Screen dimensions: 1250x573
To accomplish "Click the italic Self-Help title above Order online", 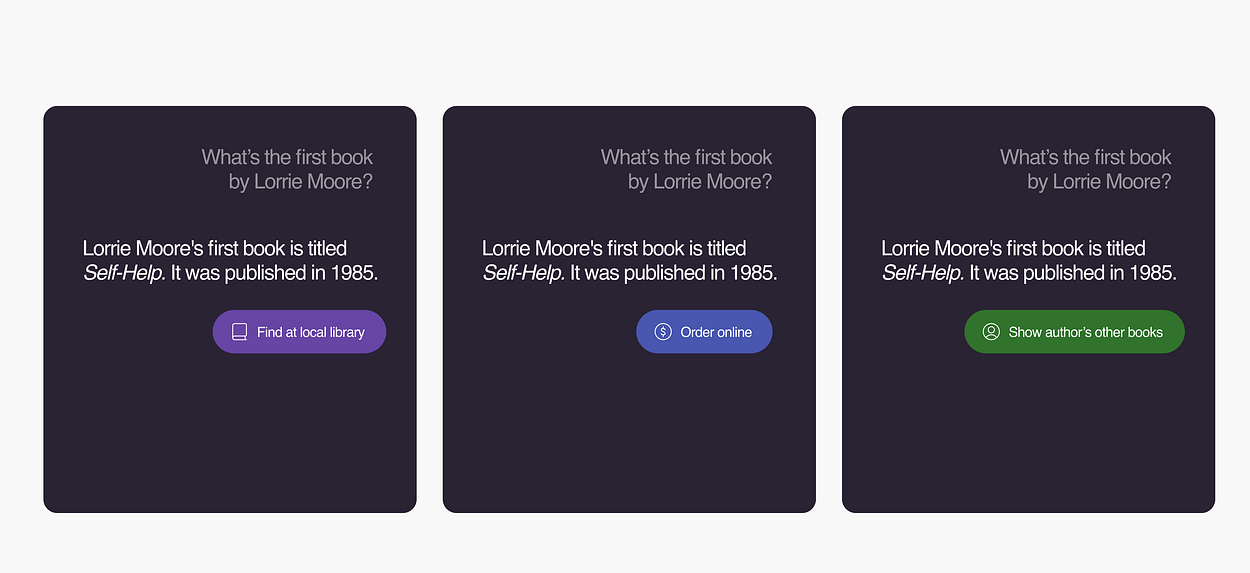I will (523, 273).
